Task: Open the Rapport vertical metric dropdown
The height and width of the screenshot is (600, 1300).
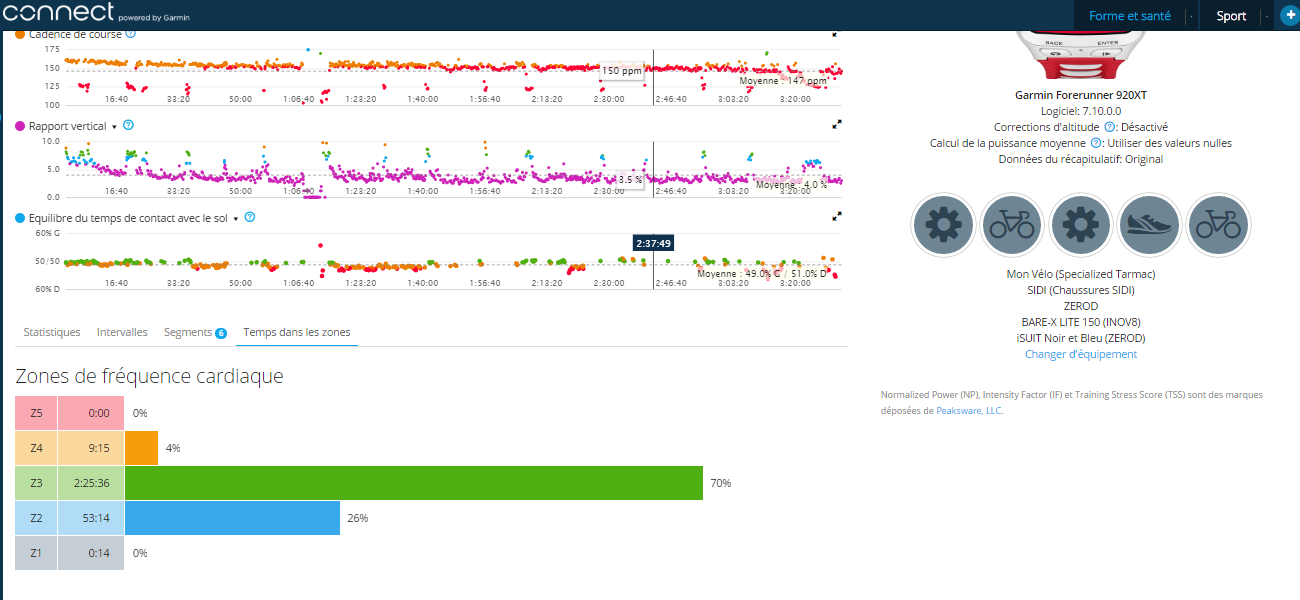Action: [x=113, y=126]
